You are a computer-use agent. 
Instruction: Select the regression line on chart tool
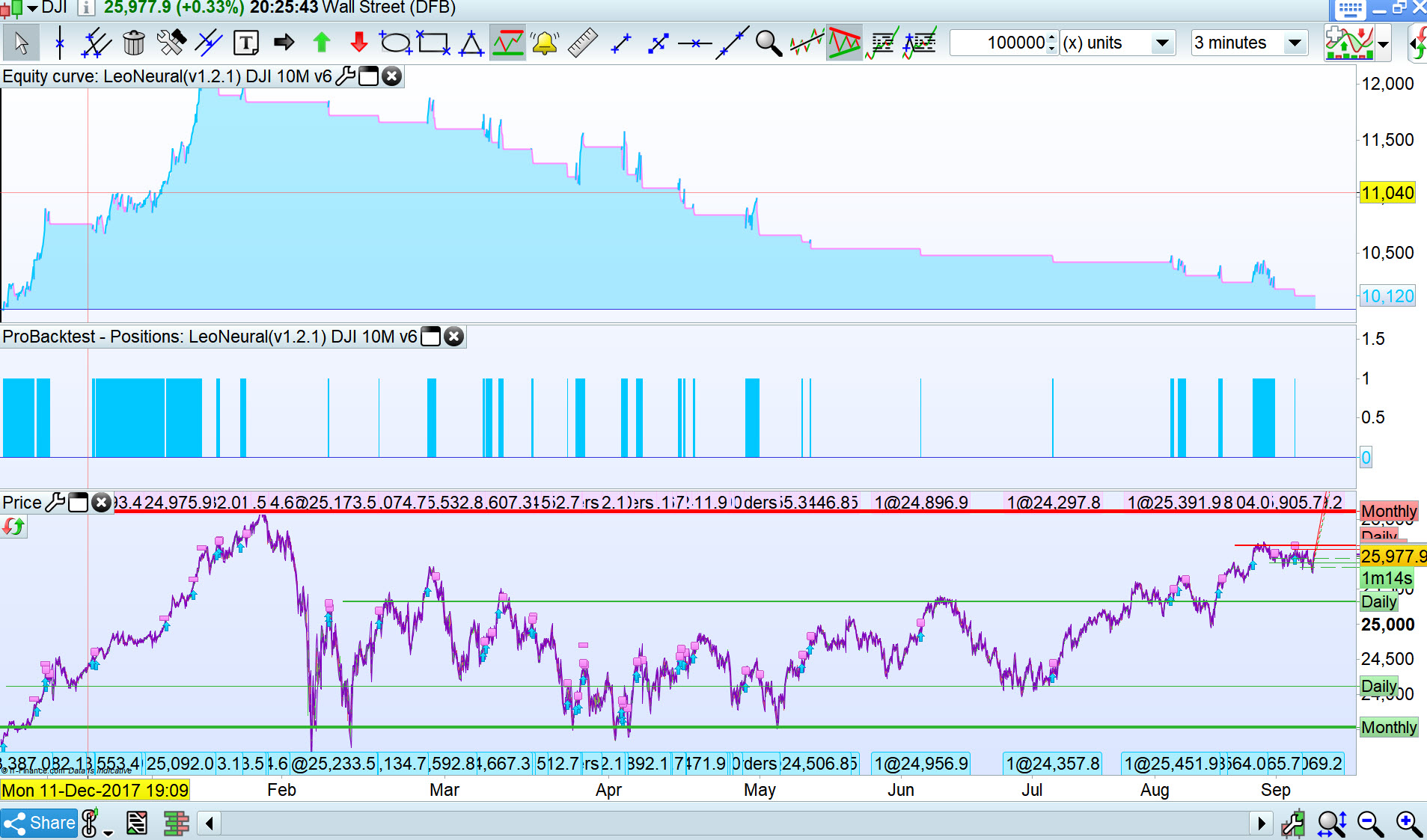click(x=807, y=43)
